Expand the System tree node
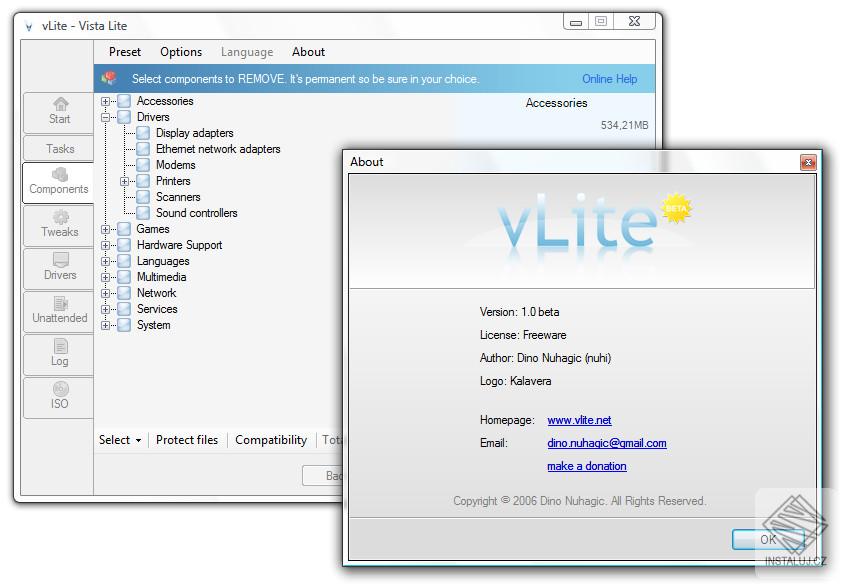 (x=105, y=325)
